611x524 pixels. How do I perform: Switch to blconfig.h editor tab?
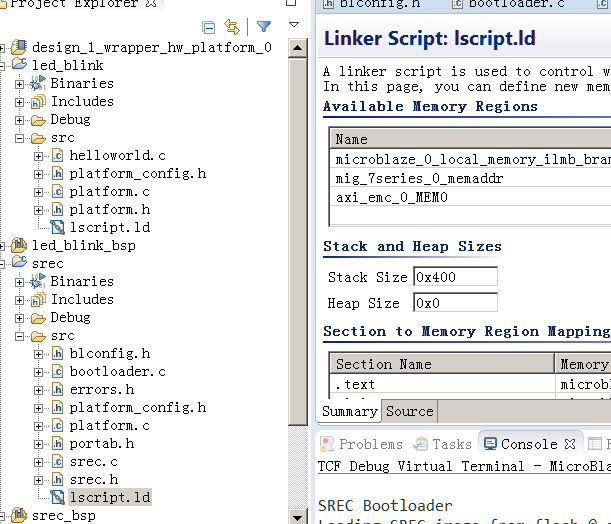click(372, 4)
